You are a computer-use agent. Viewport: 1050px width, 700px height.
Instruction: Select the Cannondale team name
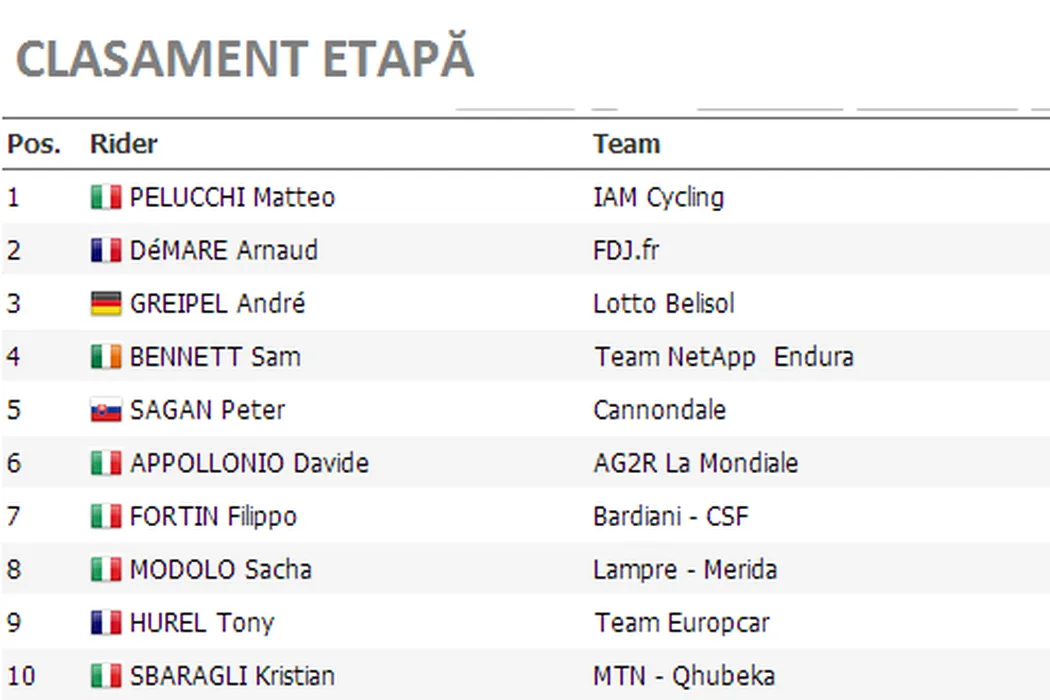pos(659,410)
